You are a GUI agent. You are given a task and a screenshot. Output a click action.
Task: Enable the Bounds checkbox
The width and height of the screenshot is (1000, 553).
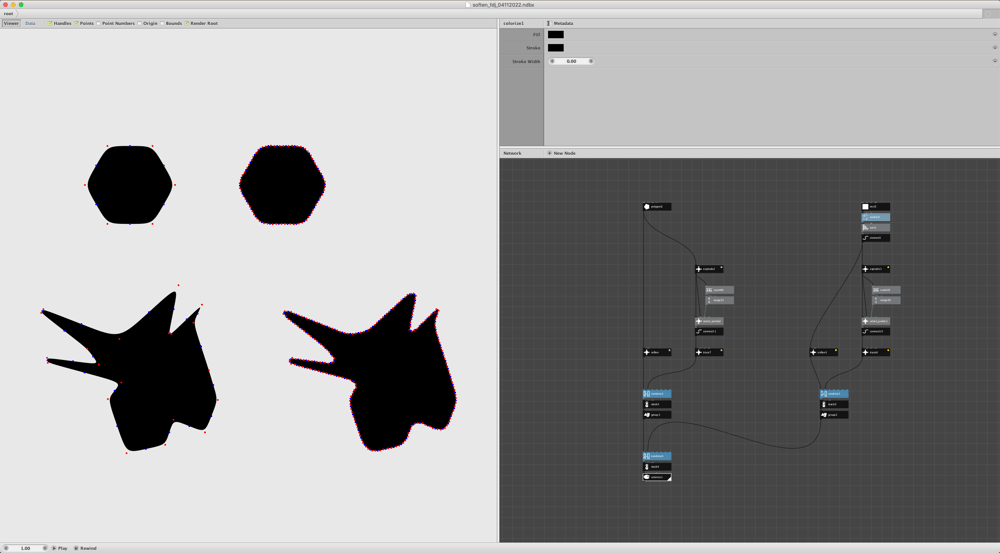point(162,24)
